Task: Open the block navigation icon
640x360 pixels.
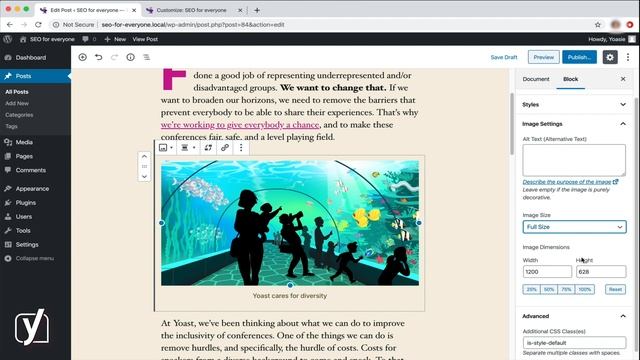Action: (x=147, y=57)
